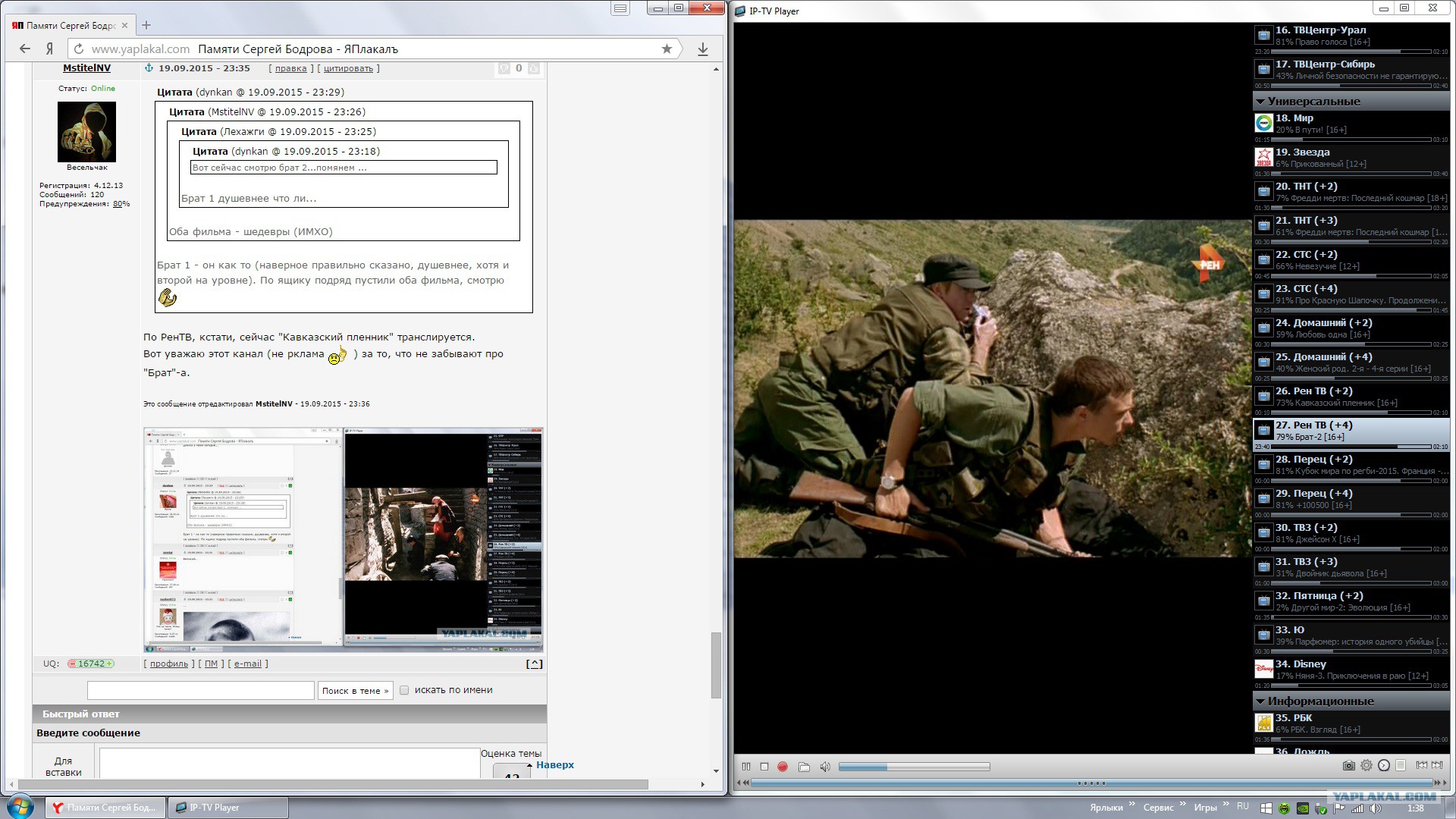Open the system volume tray icon
Screen dimensions: 1456x819
point(1375,808)
